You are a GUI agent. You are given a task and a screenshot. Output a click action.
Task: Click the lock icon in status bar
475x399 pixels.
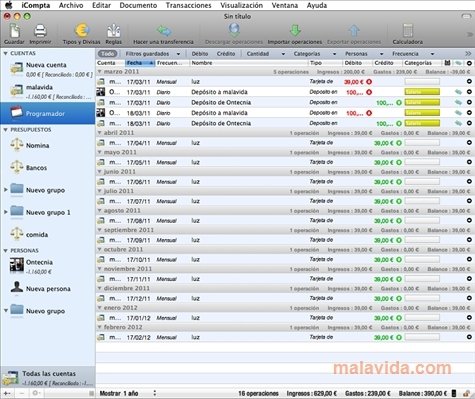pyautogui.click(x=468, y=393)
